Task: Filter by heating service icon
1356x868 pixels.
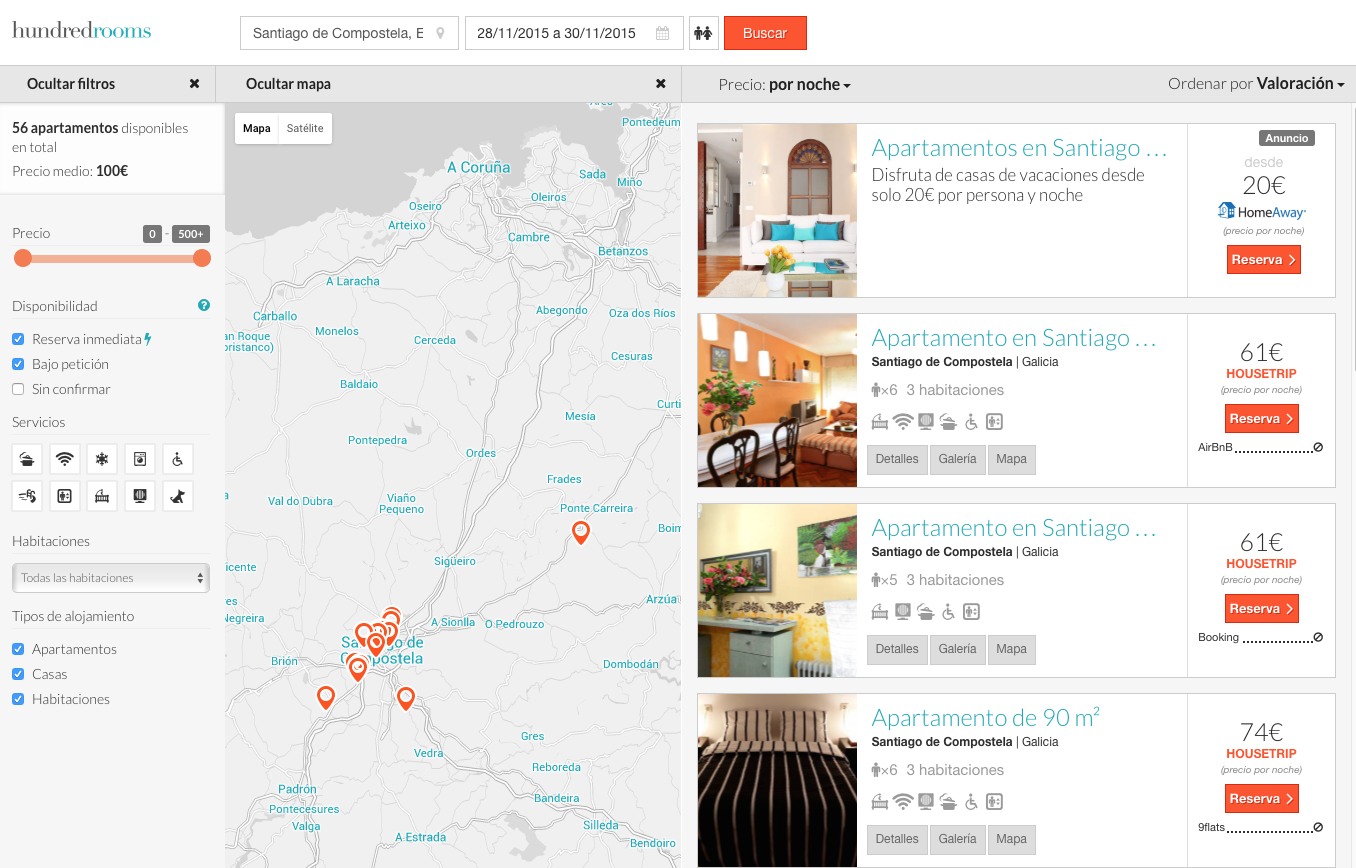Action: [x=27, y=495]
